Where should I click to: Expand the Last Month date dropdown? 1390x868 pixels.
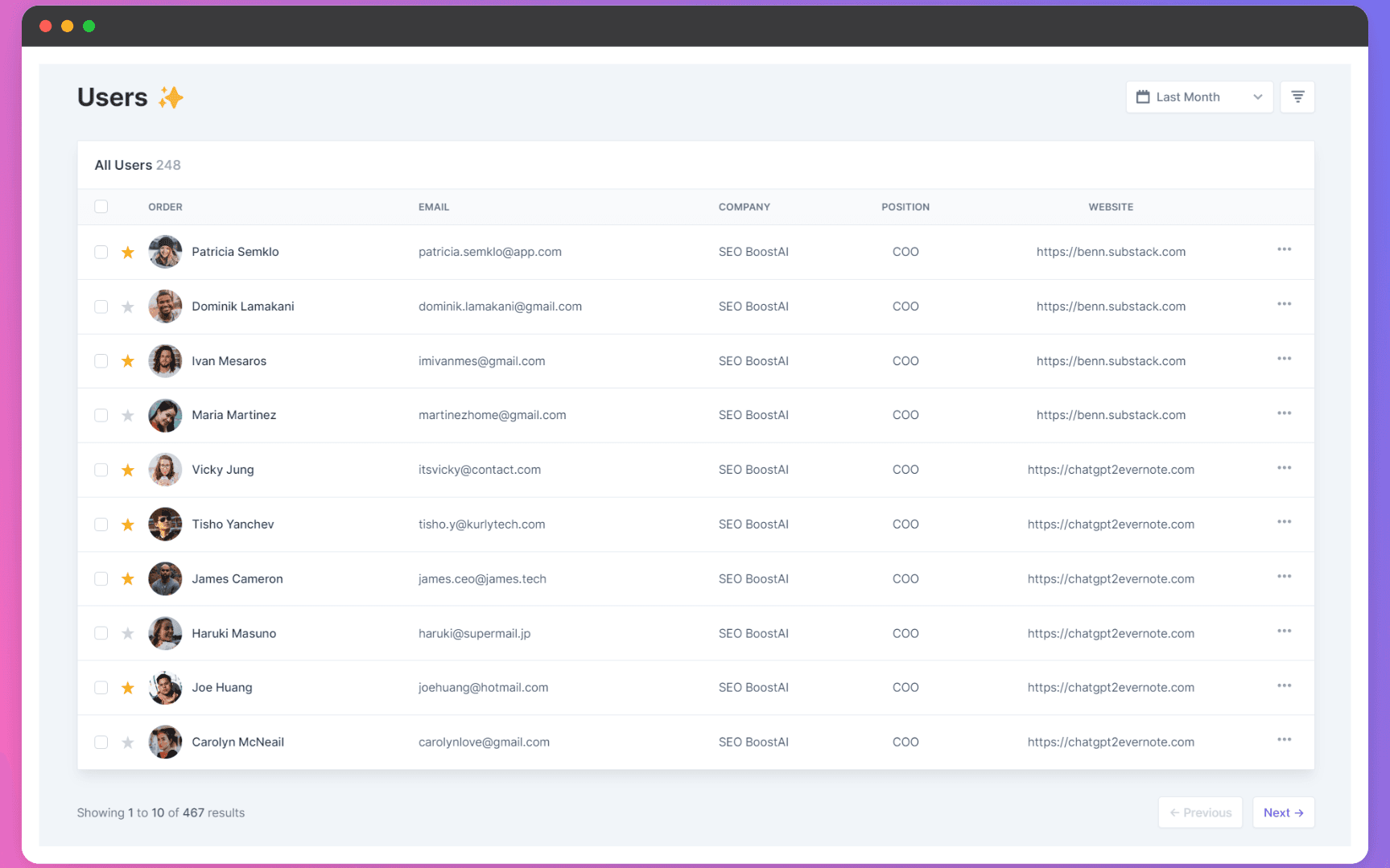pos(1199,97)
